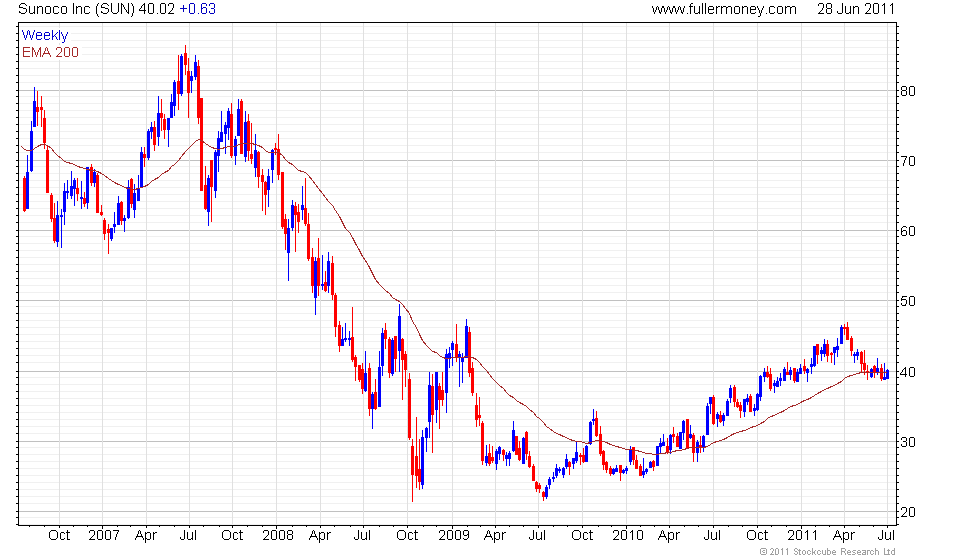
Task: Click the y-axis label 70
Action: (908, 161)
